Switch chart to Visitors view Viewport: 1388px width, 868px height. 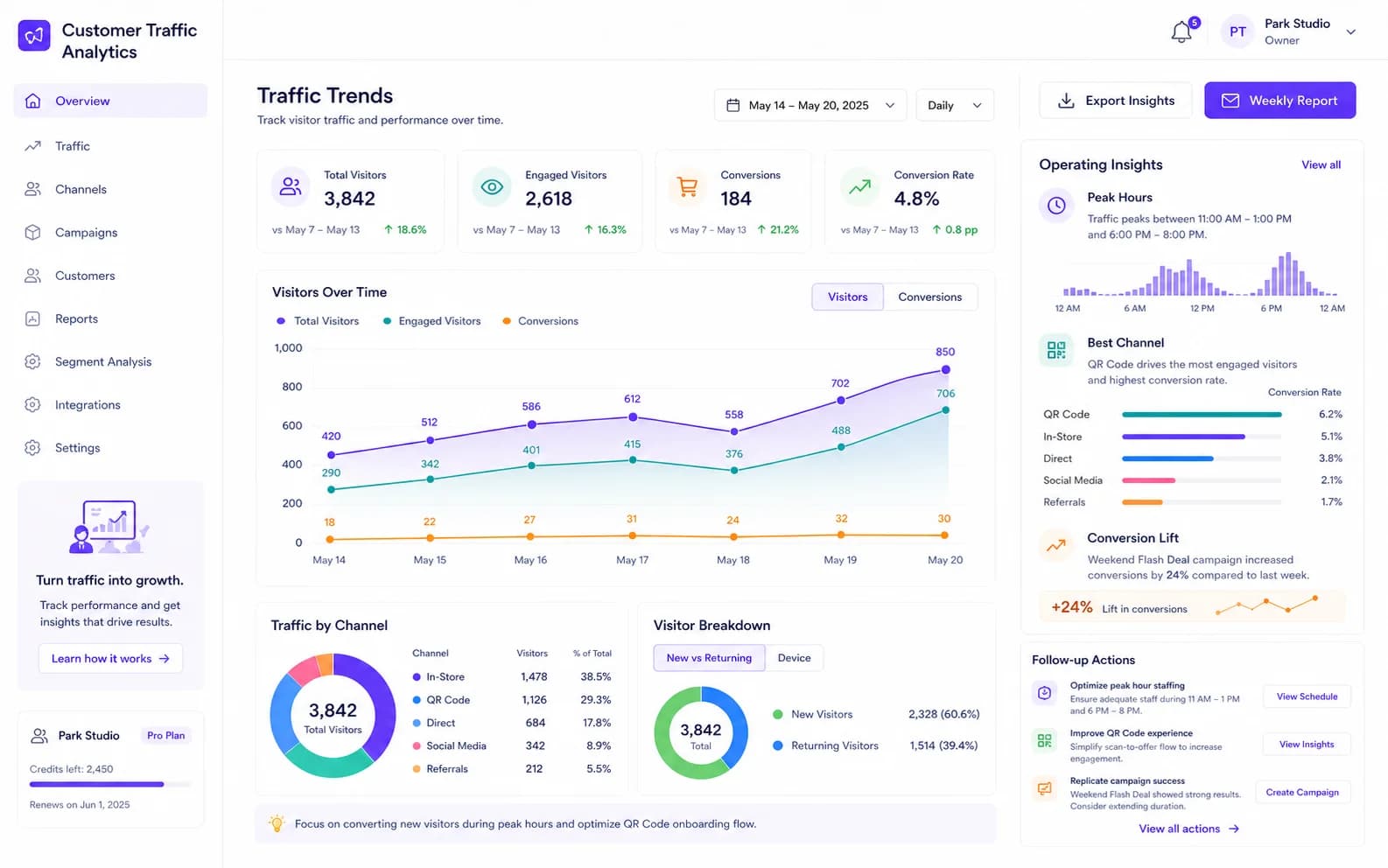(x=848, y=297)
